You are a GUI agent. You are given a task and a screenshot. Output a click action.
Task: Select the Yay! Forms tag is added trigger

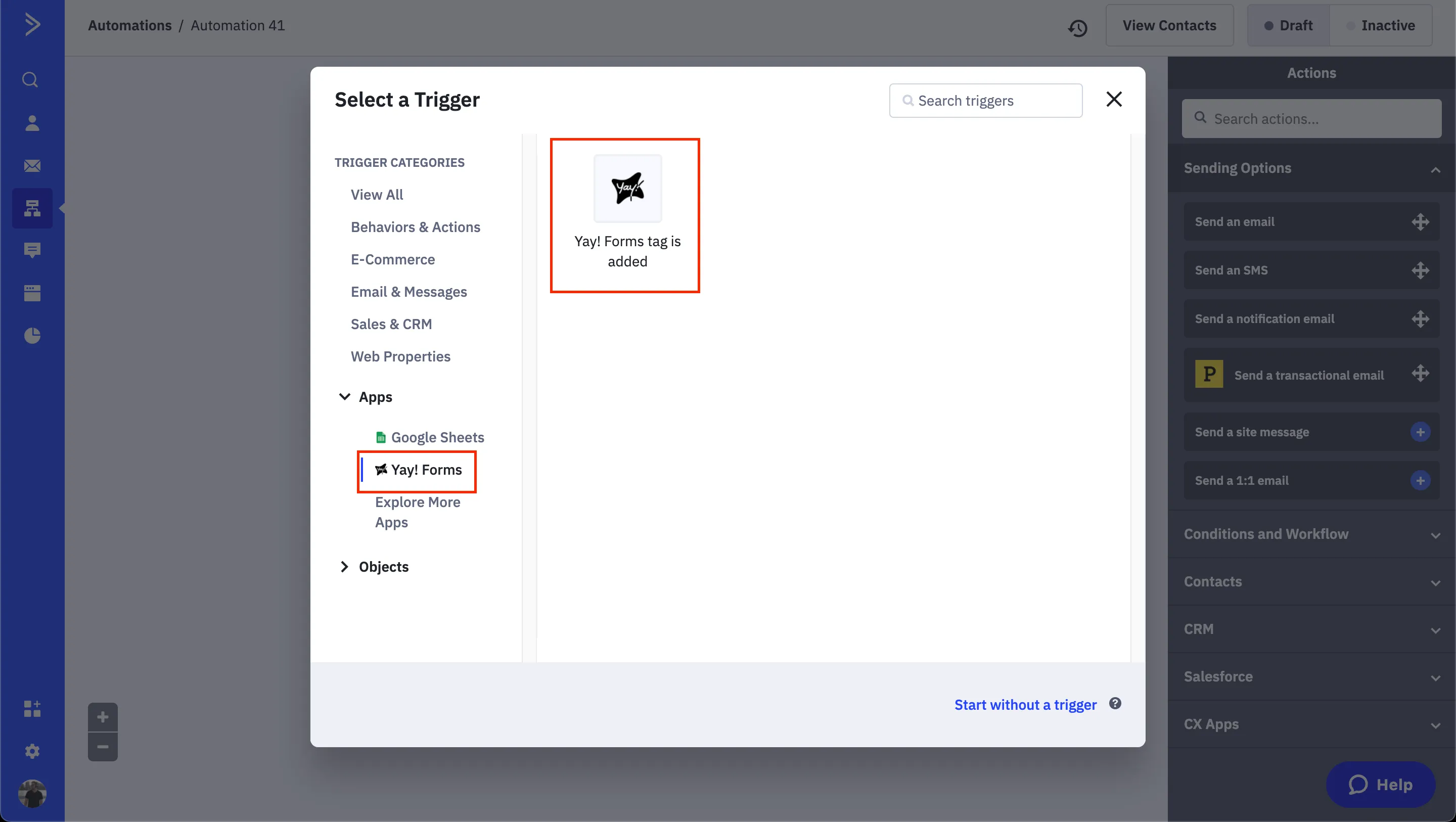626,215
